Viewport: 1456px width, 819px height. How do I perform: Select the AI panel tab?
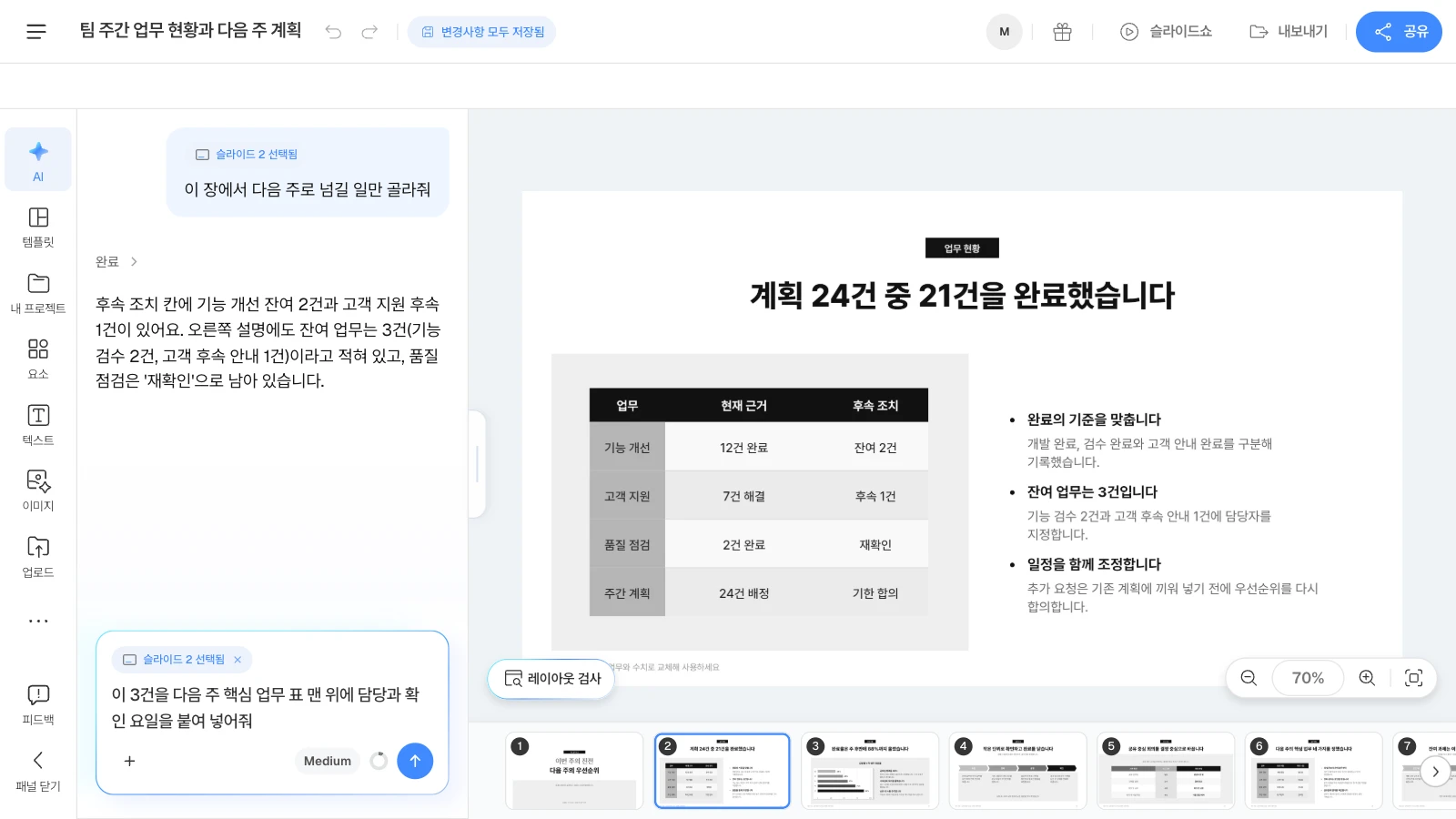(x=38, y=160)
